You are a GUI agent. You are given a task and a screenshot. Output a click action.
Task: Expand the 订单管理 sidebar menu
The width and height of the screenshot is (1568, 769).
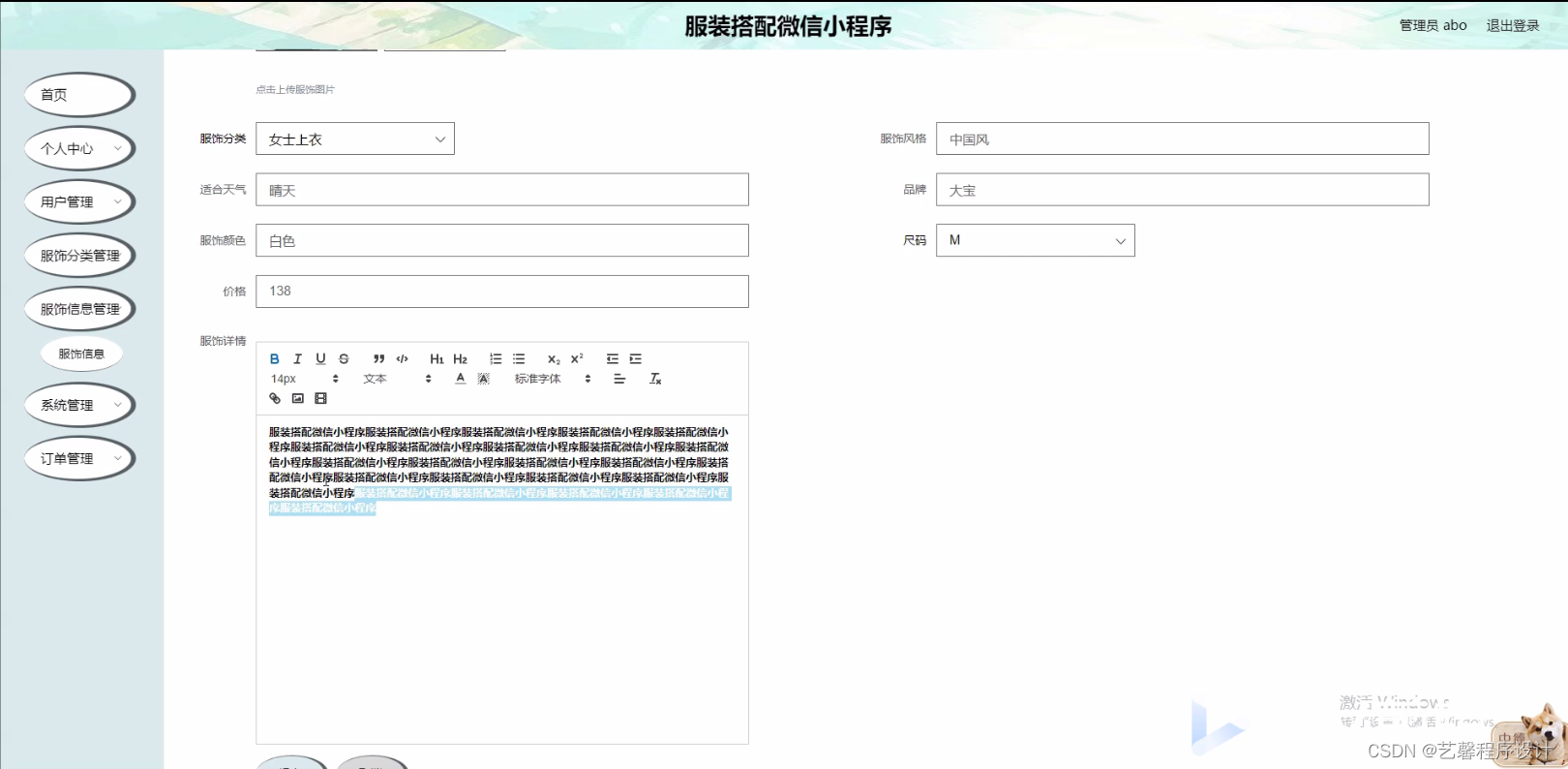tap(79, 458)
